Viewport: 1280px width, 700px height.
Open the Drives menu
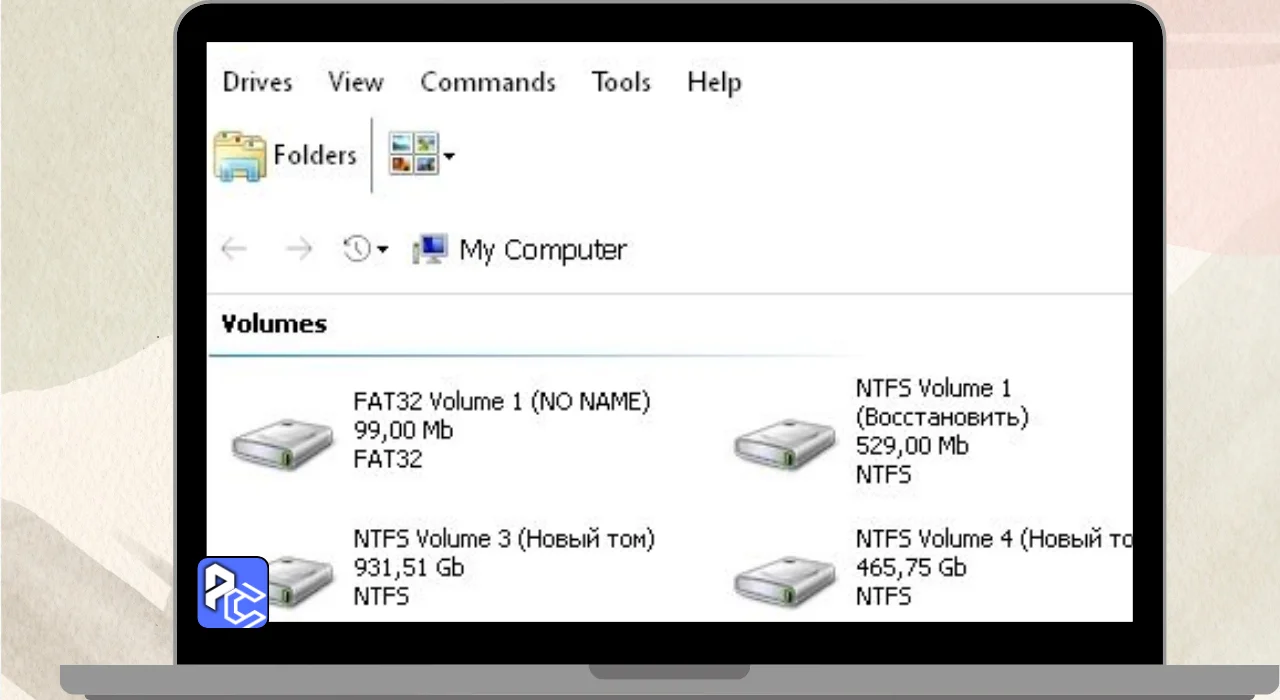(x=257, y=82)
